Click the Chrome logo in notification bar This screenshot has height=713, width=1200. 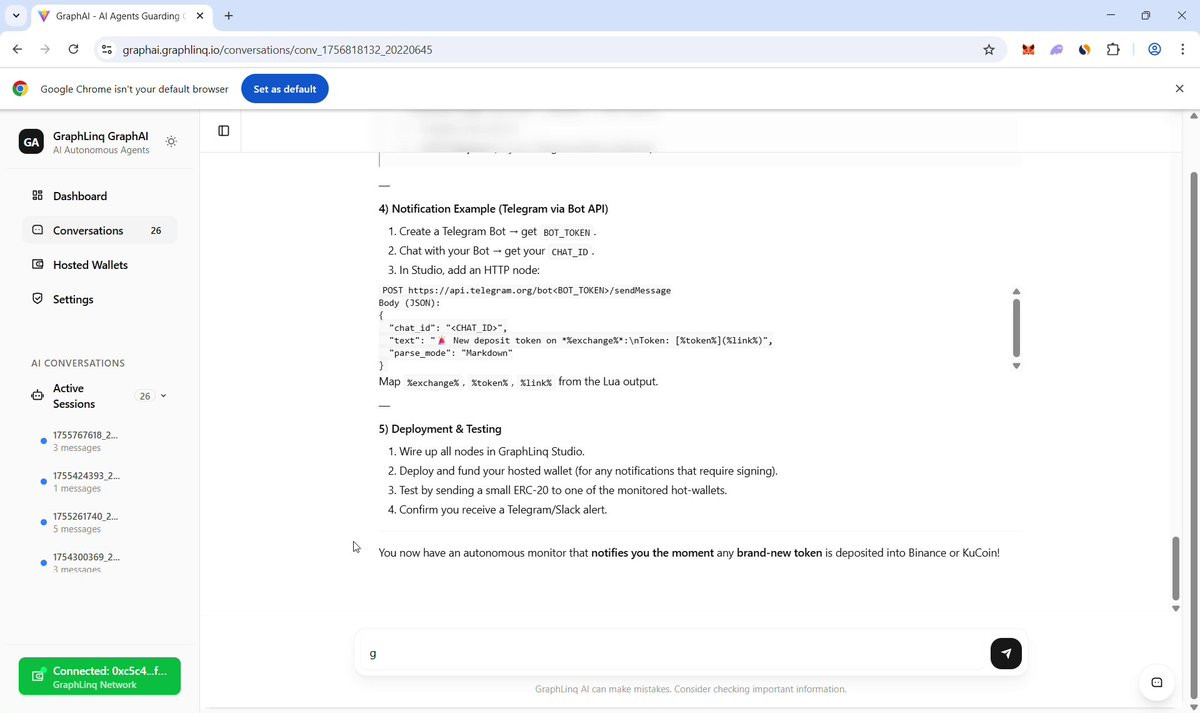click(x=20, y=89)
